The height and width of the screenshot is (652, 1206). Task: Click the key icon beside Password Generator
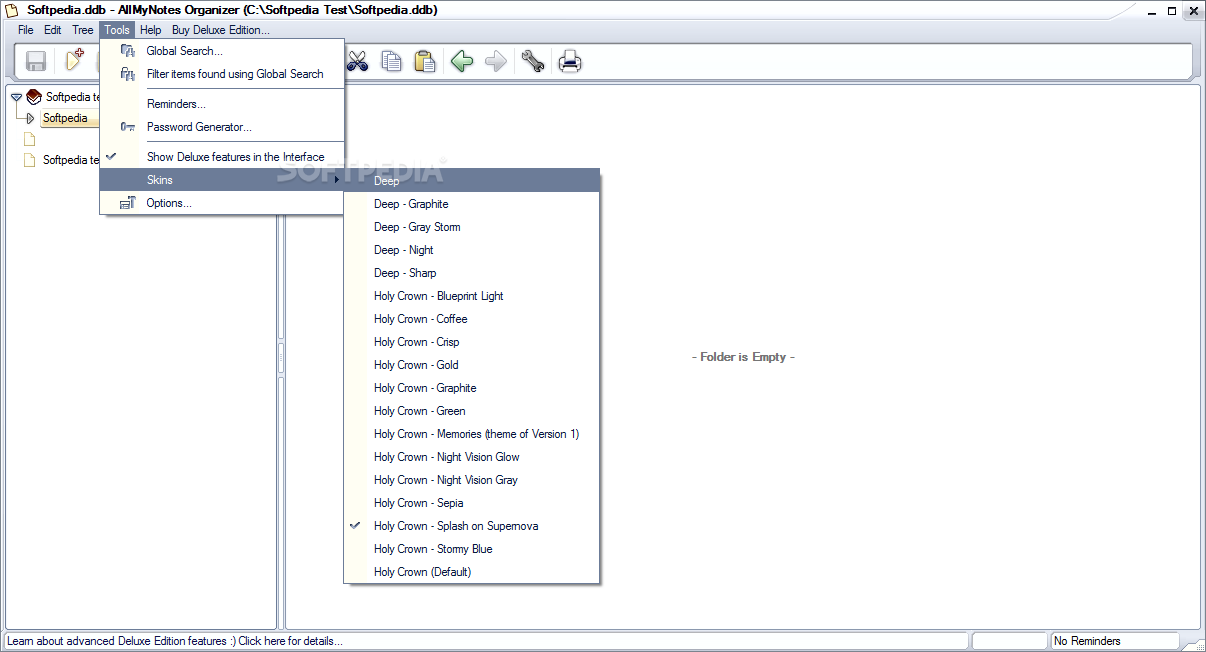127,127
